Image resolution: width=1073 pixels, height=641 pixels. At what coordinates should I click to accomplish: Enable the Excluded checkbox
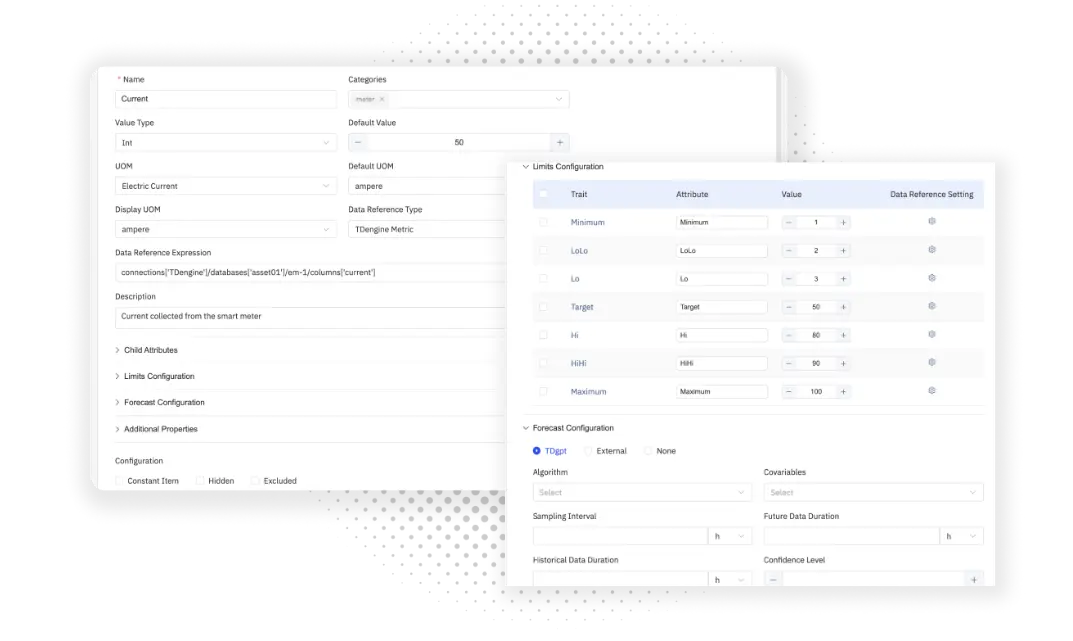click(x=255, y=481)
